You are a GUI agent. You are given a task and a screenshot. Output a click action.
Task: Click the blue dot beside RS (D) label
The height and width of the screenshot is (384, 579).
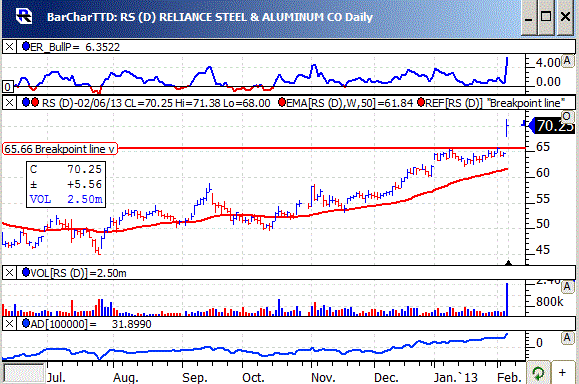(x=26, y=102)
